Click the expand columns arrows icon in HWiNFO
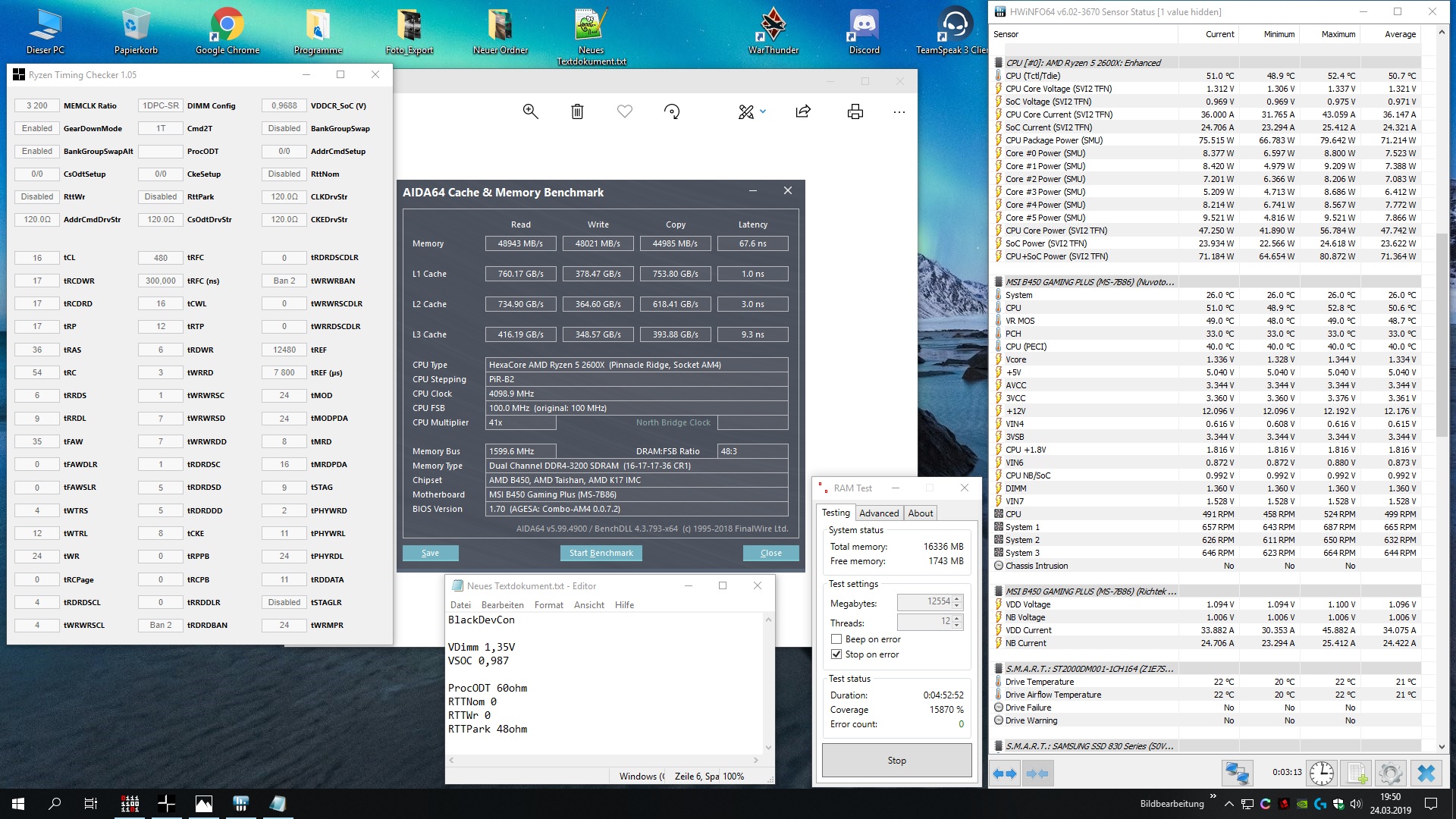 [1005, 773]
